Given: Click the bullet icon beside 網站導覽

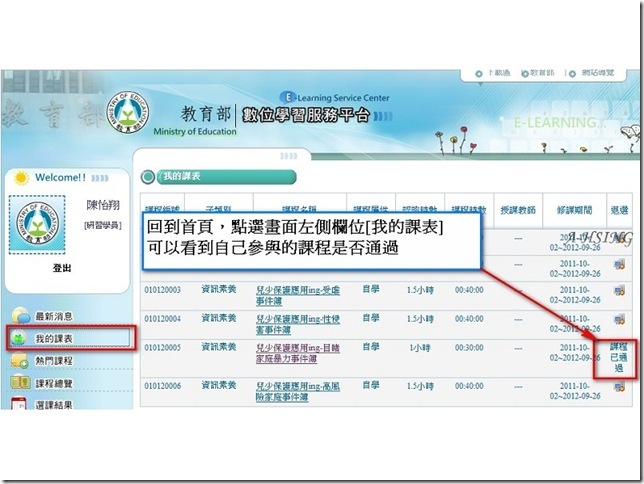Looking at the screenshot, I should (x=572, y=74).
